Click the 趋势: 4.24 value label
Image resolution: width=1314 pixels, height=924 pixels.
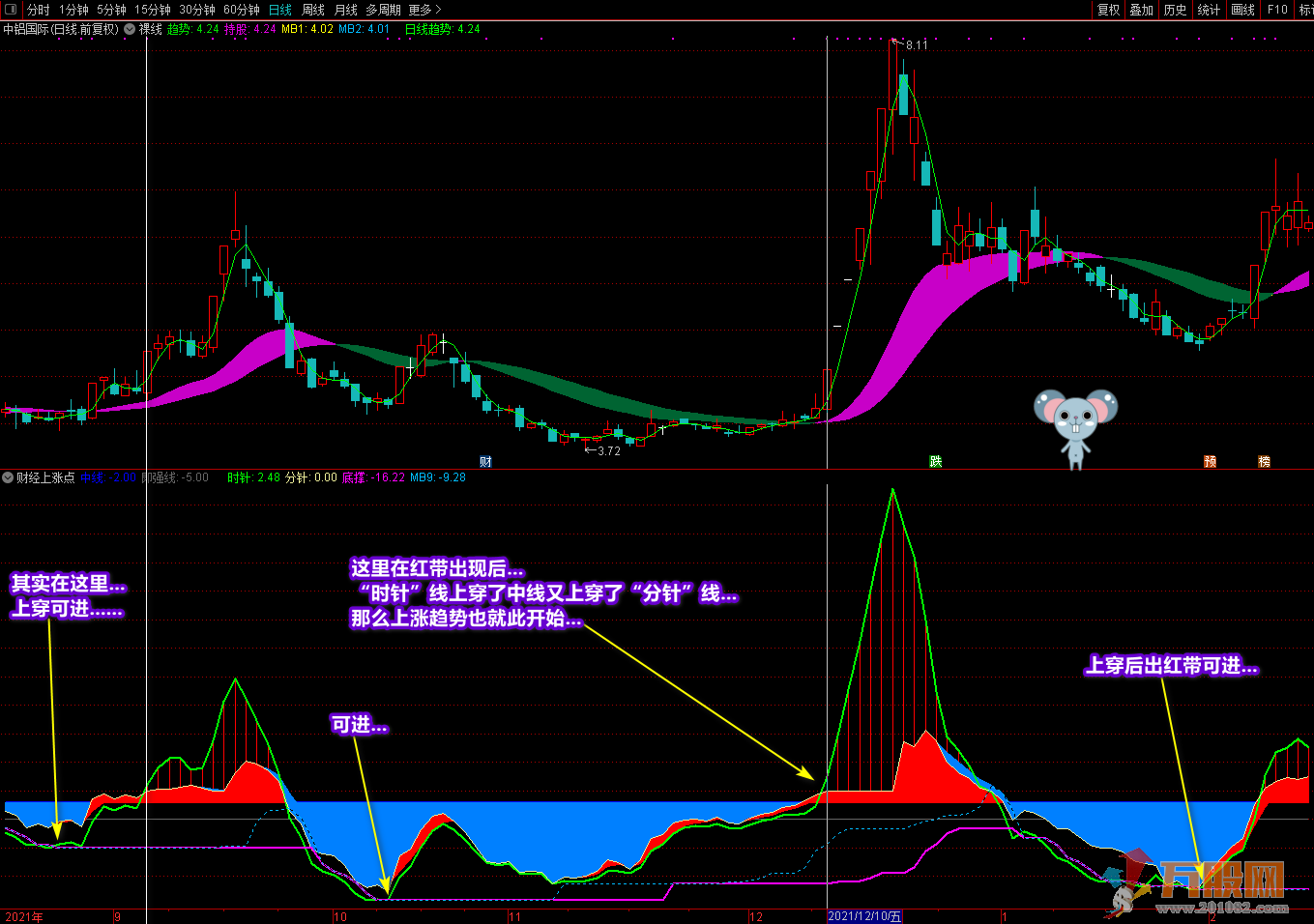(193, 29)
